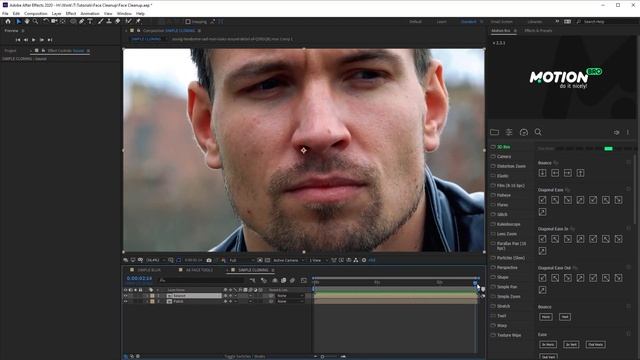Click the Toggle Switches / Modes button
640x360 pixels.
coord(245,356)
